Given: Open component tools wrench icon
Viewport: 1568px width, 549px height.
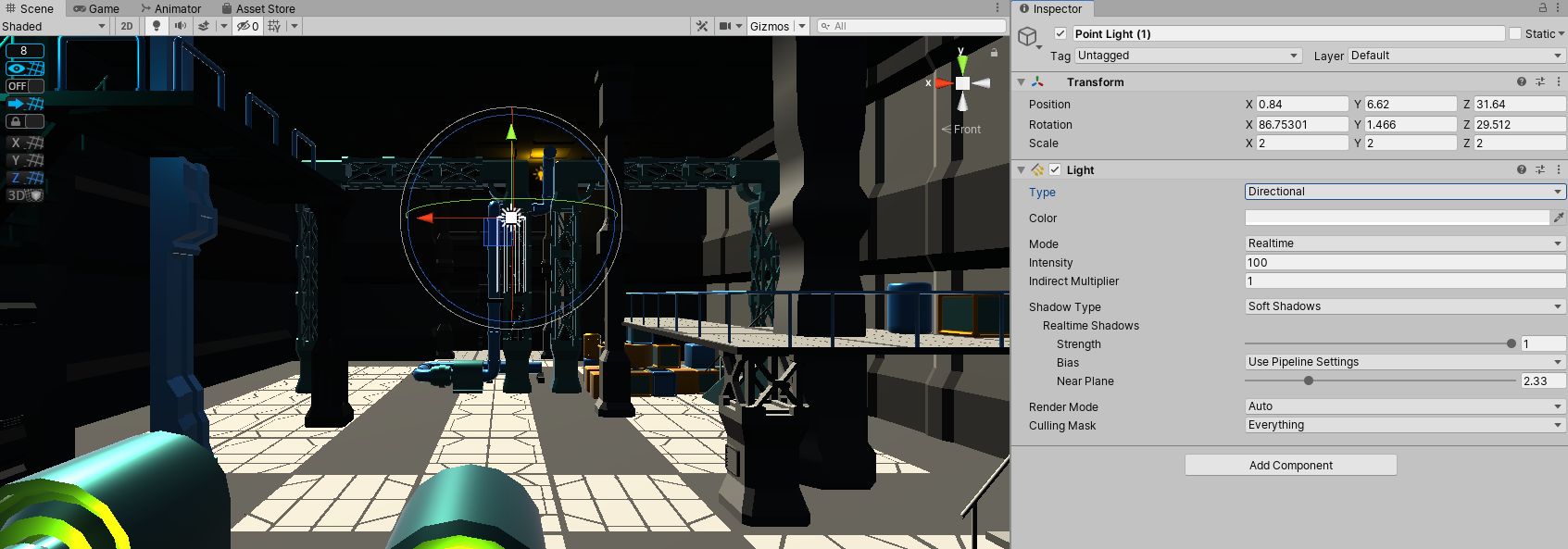Looking at the screenshot, I should click(x=702, y=26).
